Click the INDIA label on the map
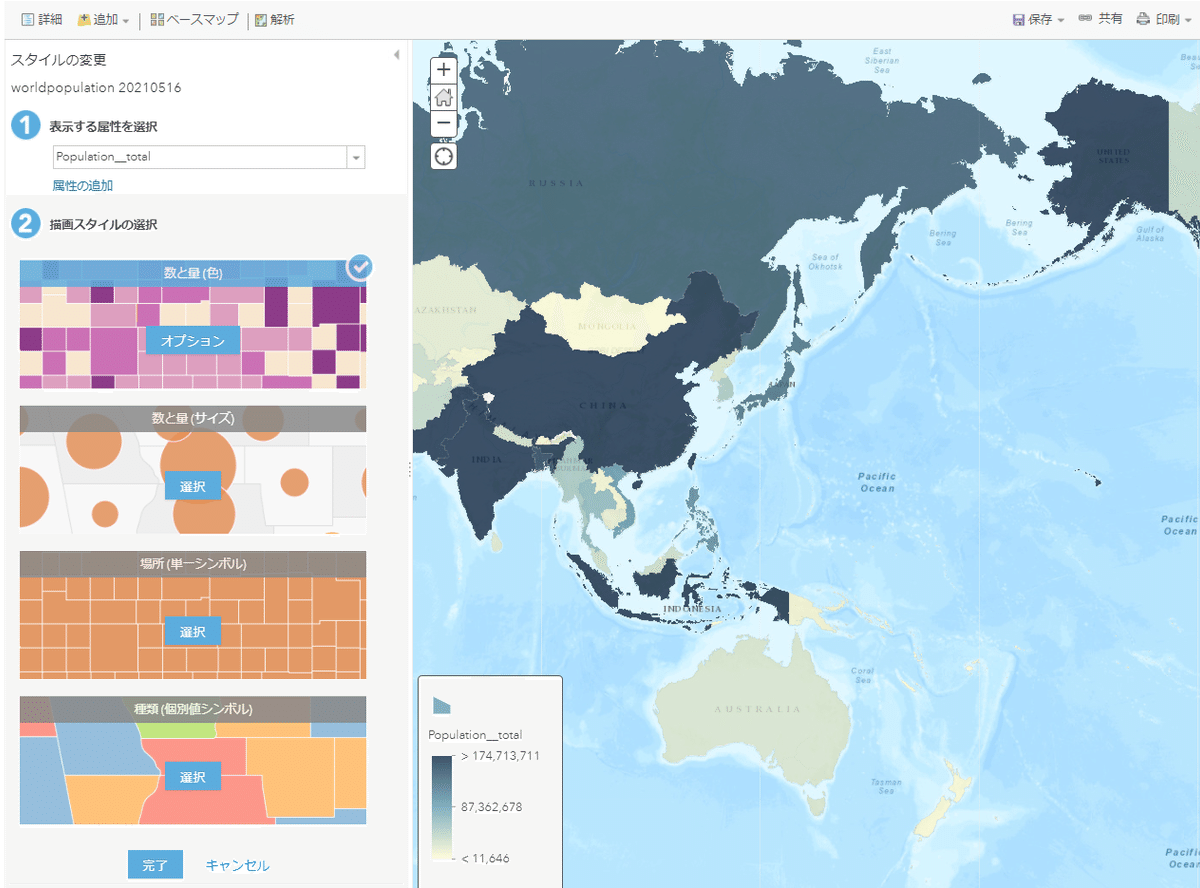Image resolution: width=1200 pixels, height=888 pixels. point(489,460)
